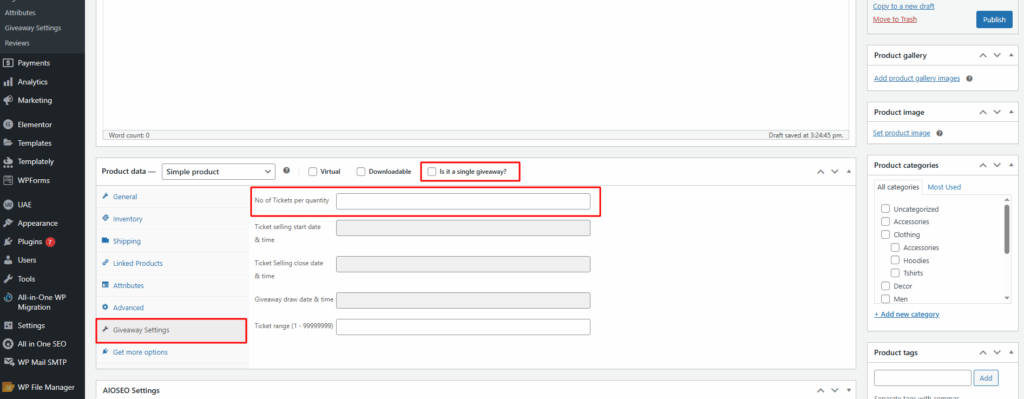Click the Move to Trash link
1024x399 pixels.
895,19
